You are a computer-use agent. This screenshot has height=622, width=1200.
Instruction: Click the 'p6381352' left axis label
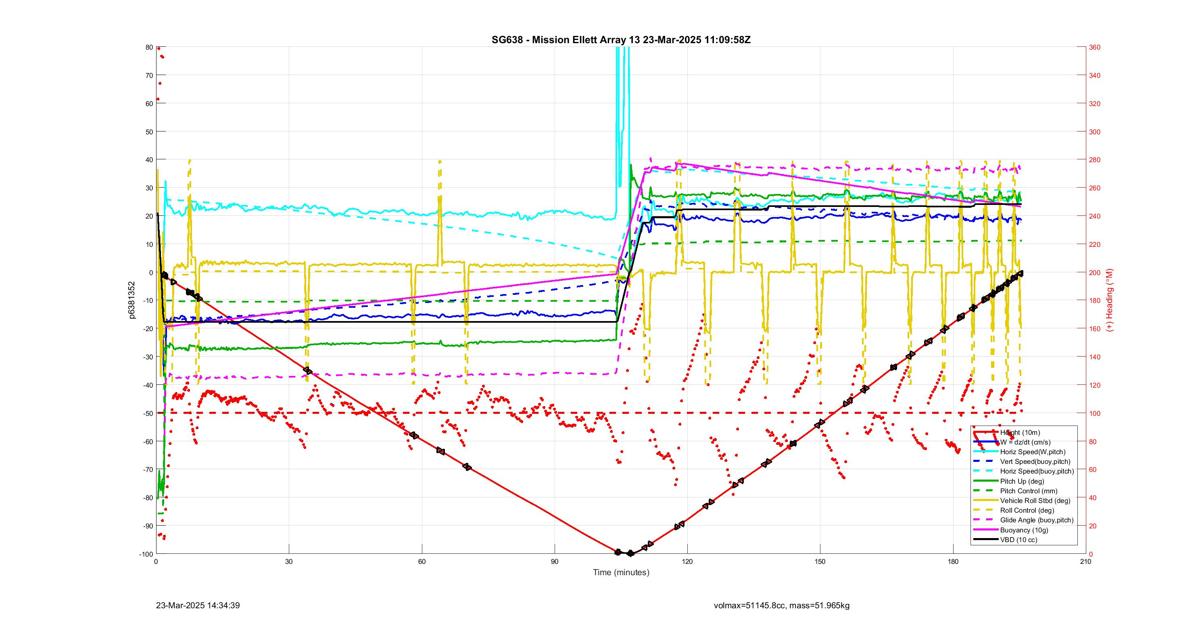pyautogui.click(x=132, y=300)
